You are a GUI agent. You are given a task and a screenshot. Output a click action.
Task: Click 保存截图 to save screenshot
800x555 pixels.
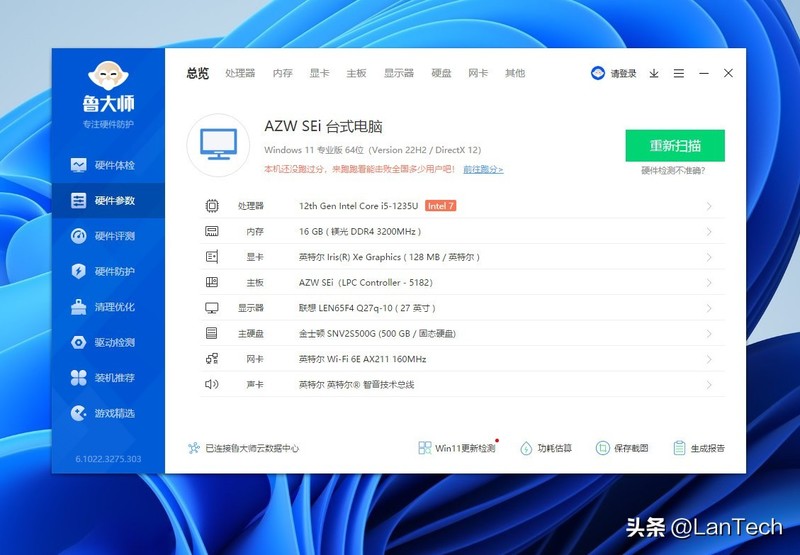tap(622, 448)
